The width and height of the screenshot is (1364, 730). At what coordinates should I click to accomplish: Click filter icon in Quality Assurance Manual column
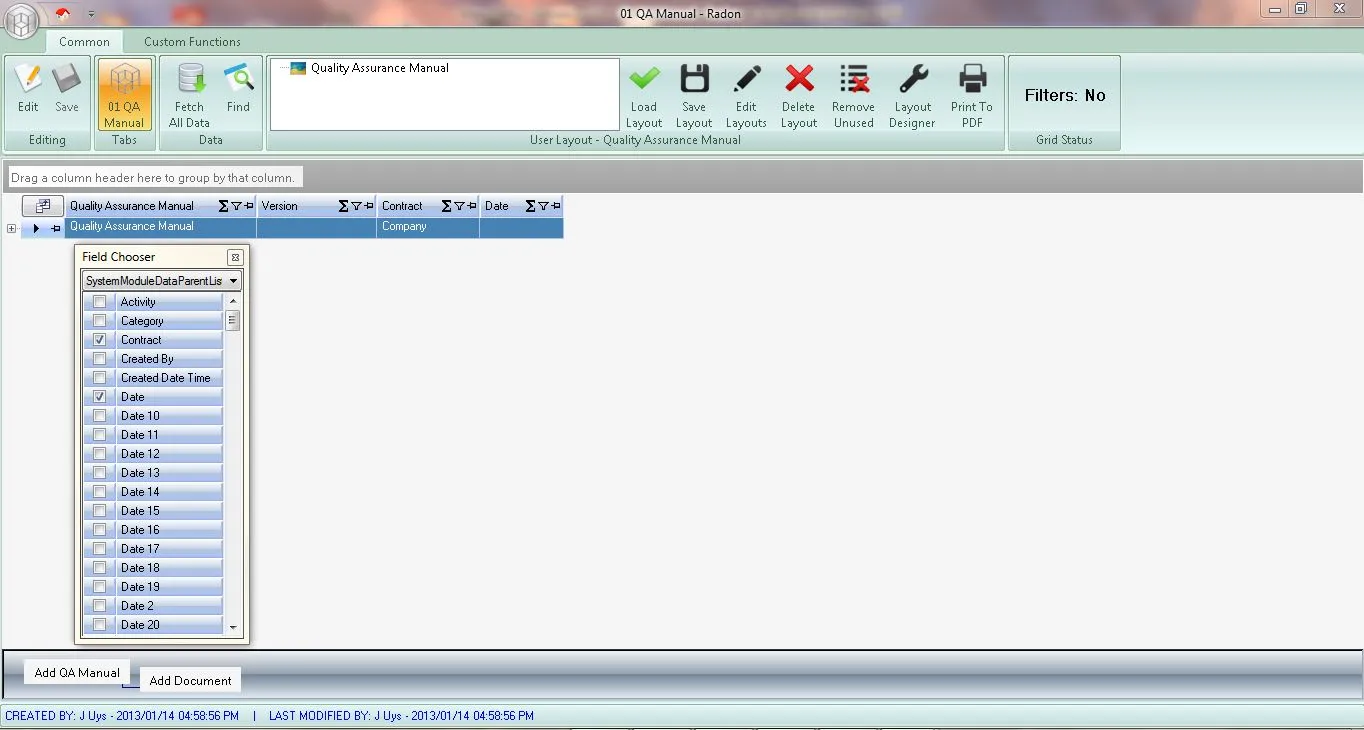236,206
